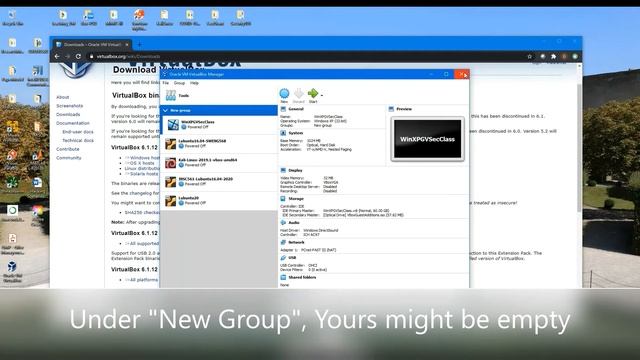Screen dimensions: 640x360
Task: Open the End-user docs sidebar link
Action: point(78,132)
